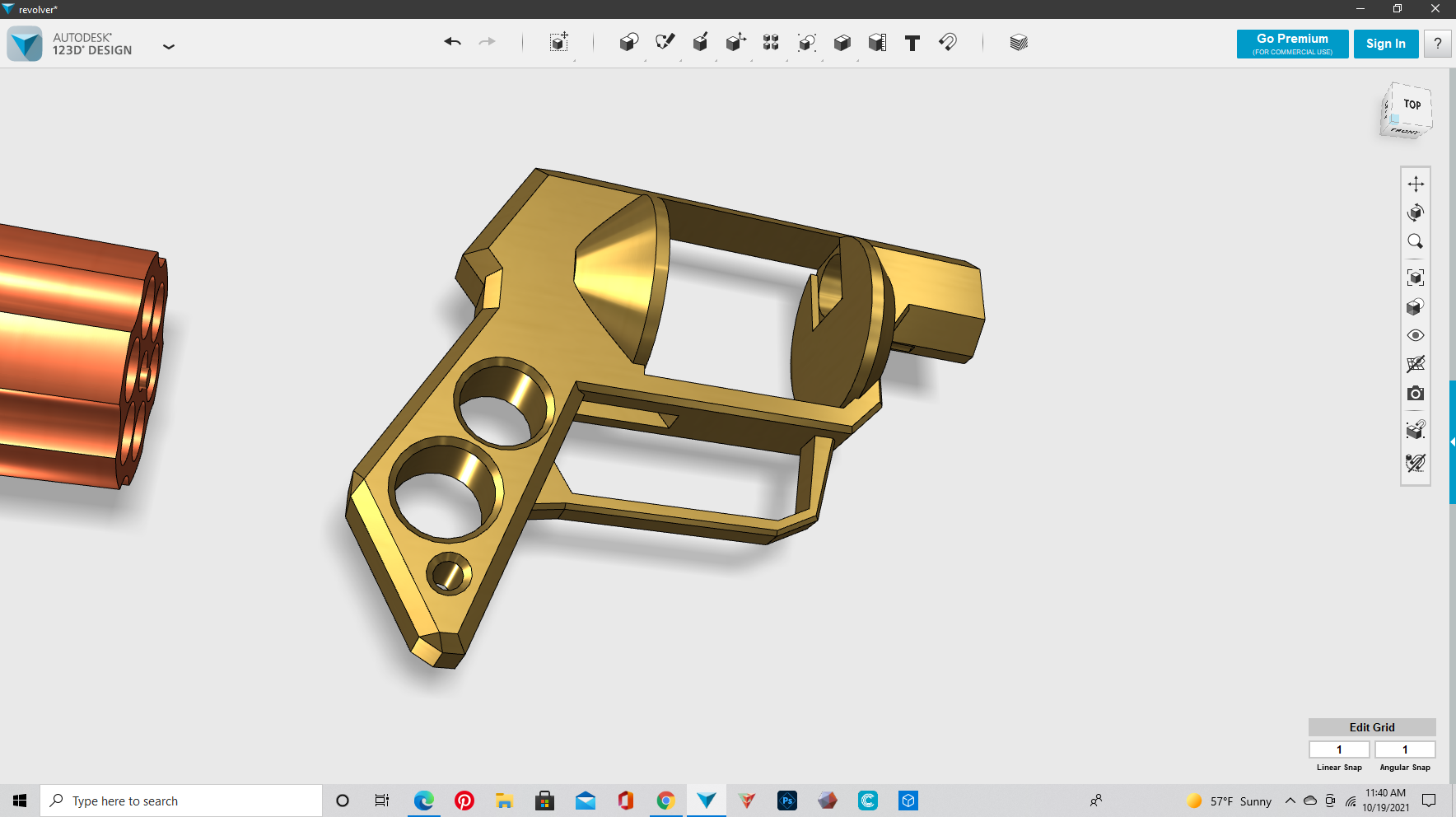The width and height of the screenshot is (1456, 817).
Task: Select the Snap magnet tool
Action: (948, 42)
